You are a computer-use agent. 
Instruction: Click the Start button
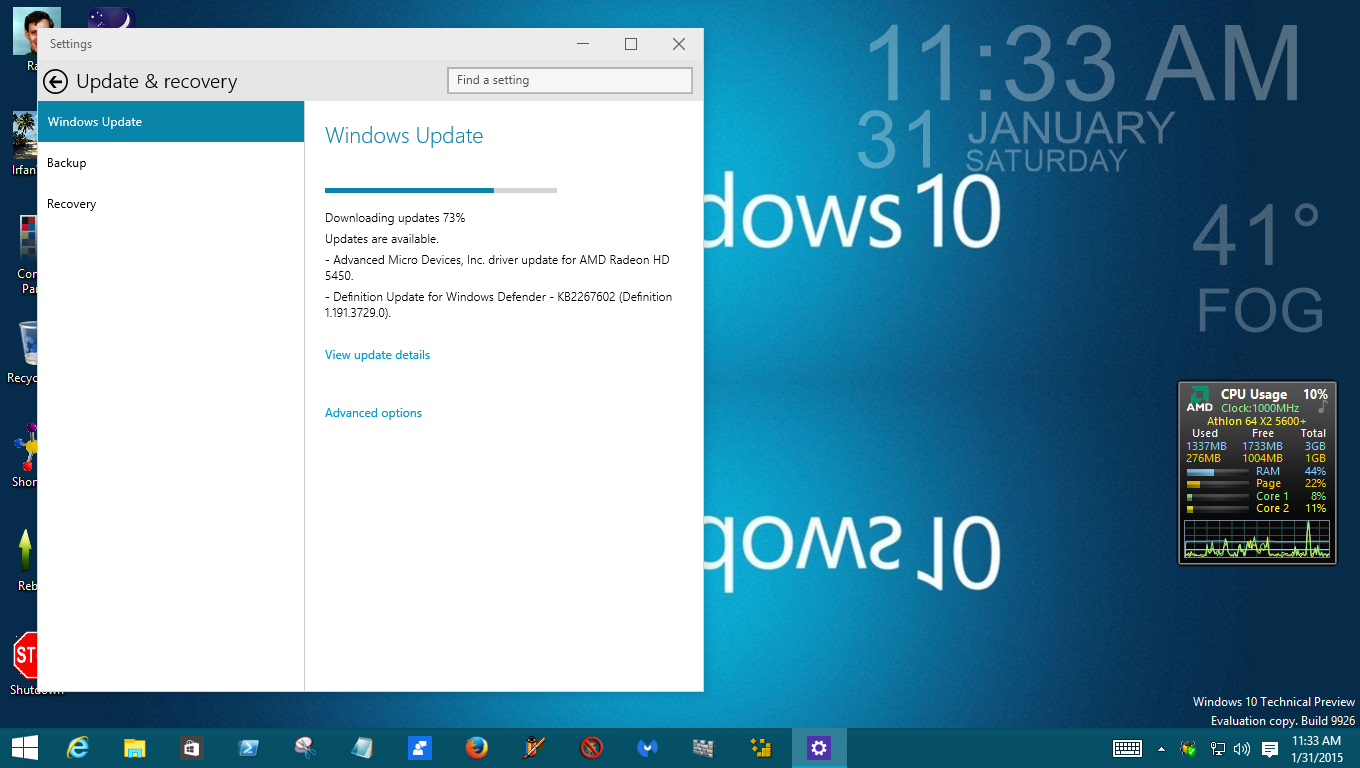24,747
